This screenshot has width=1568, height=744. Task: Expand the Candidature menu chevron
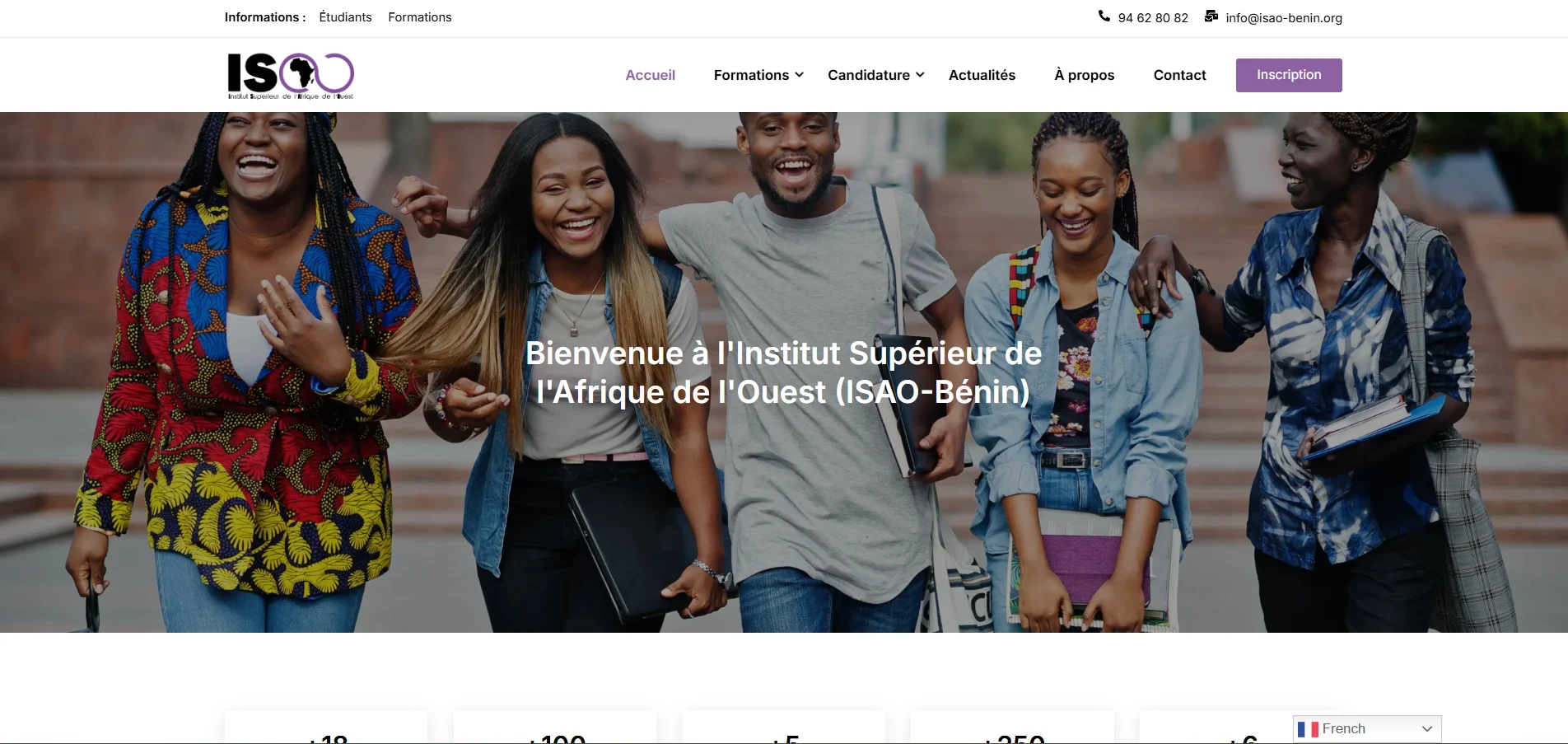pos(920,75)
